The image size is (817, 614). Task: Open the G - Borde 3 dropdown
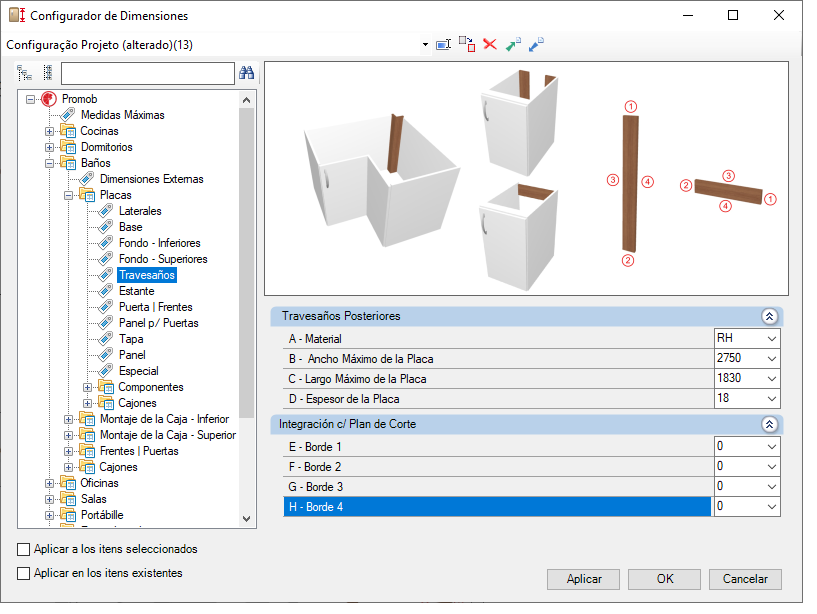coord(772,487)
